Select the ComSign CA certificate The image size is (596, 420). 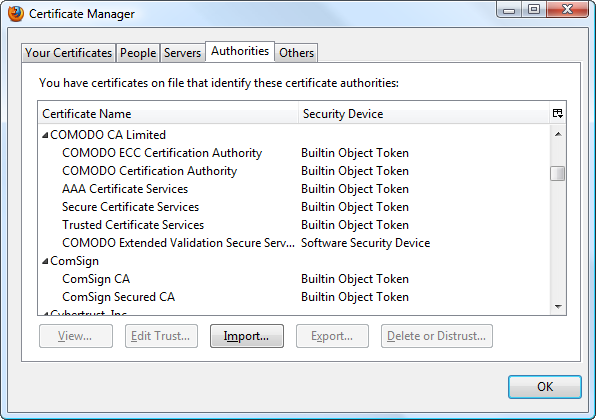[293, 279]
